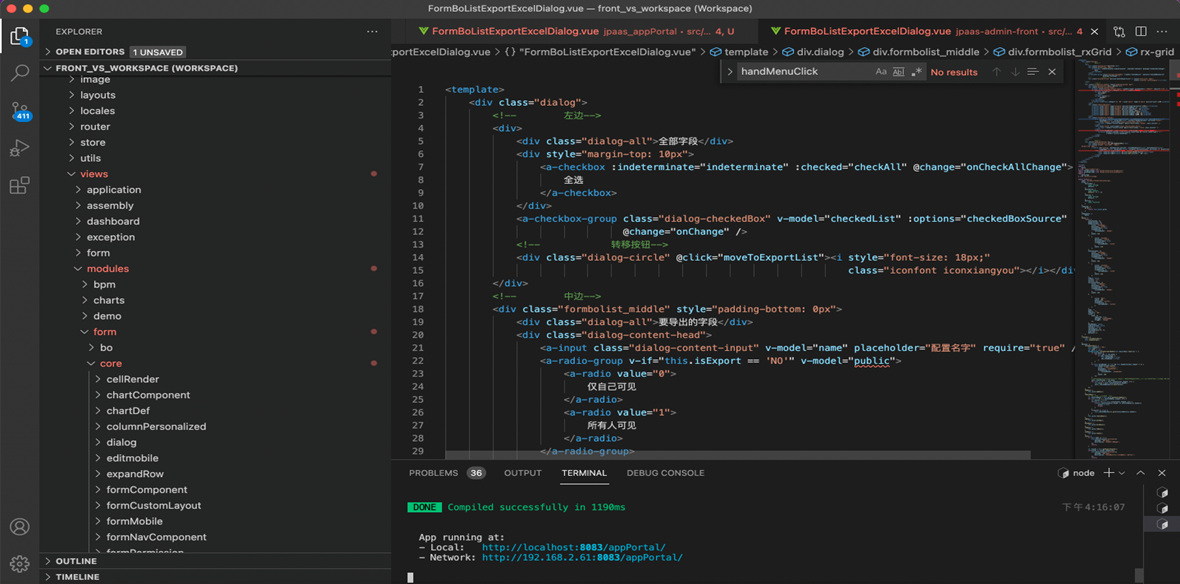Go to the next find match
The height and width of the screenshot is (584, 1180).
point(1014,71)
